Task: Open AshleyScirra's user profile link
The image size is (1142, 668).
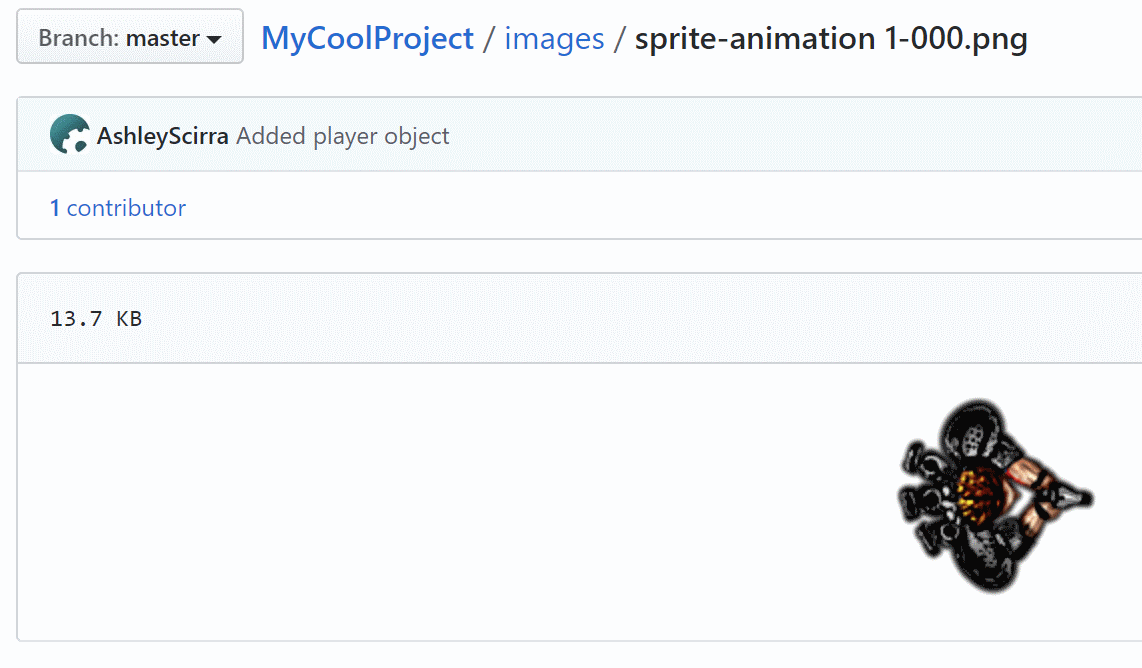Action: coord(162,136)
